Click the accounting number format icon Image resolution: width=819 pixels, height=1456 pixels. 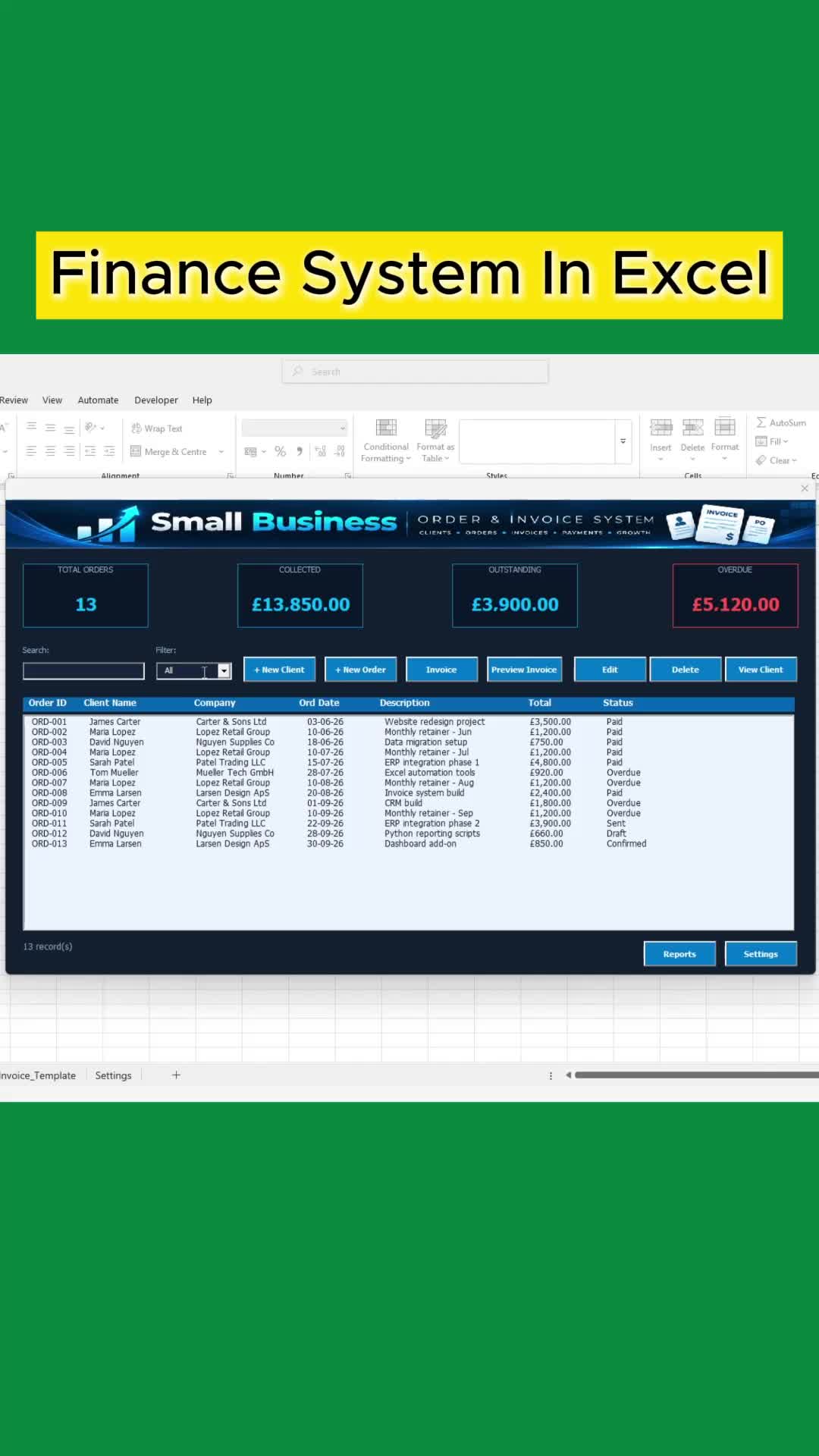[x=250, y=451]
